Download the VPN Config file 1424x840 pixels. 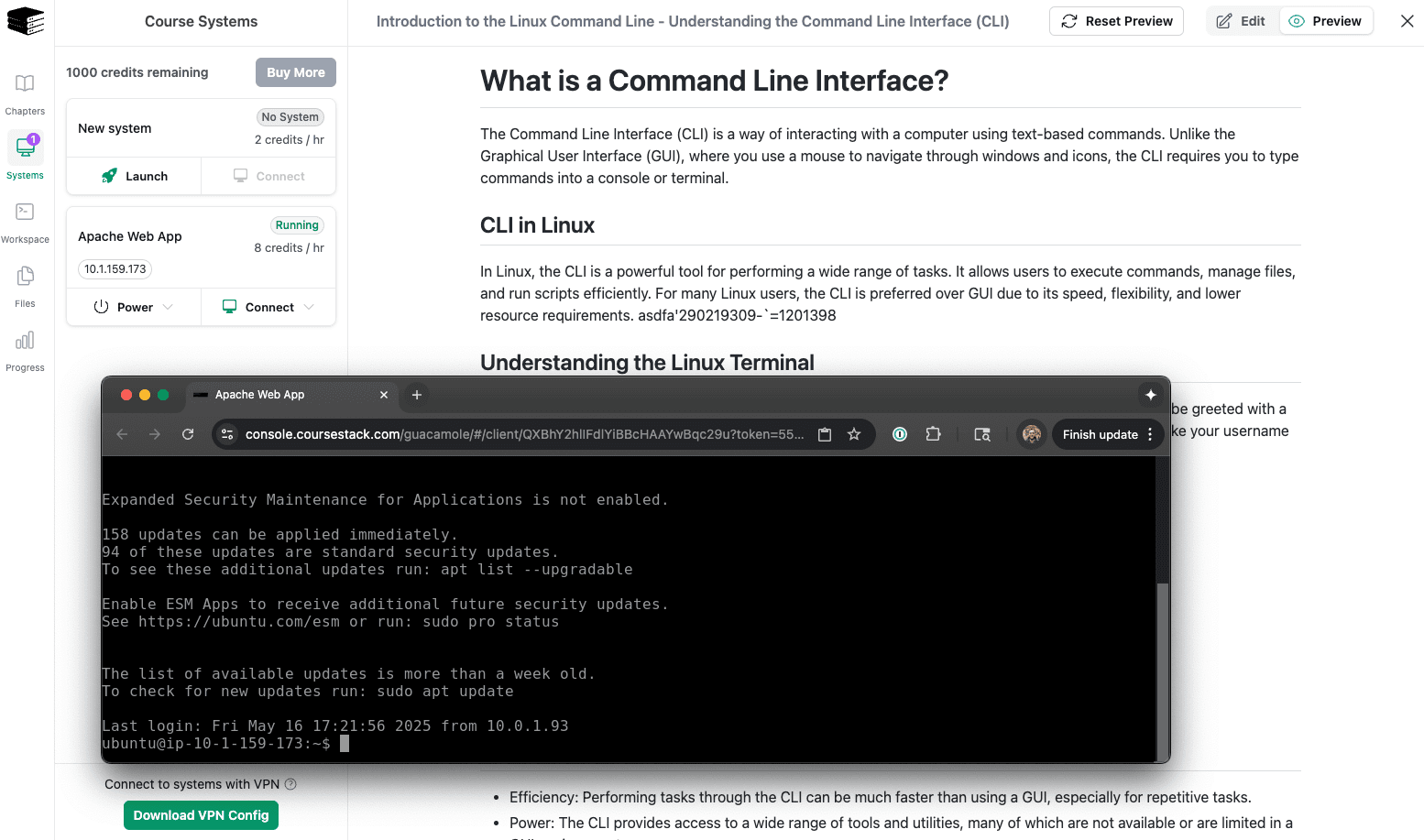tap(201, 815)
